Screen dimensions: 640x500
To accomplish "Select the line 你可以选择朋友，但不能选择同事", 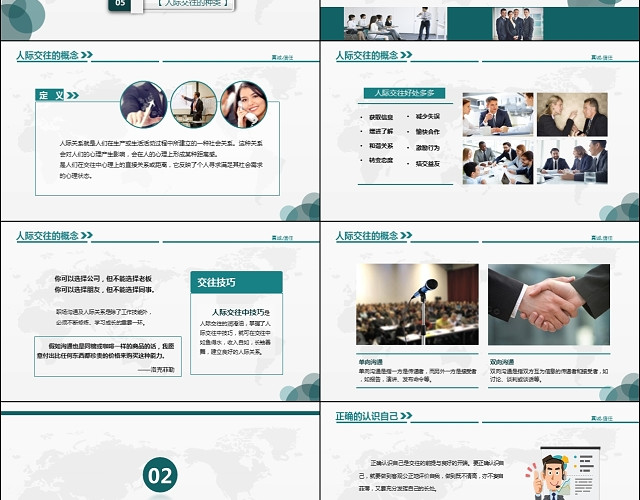I will (x=104, y=290).
